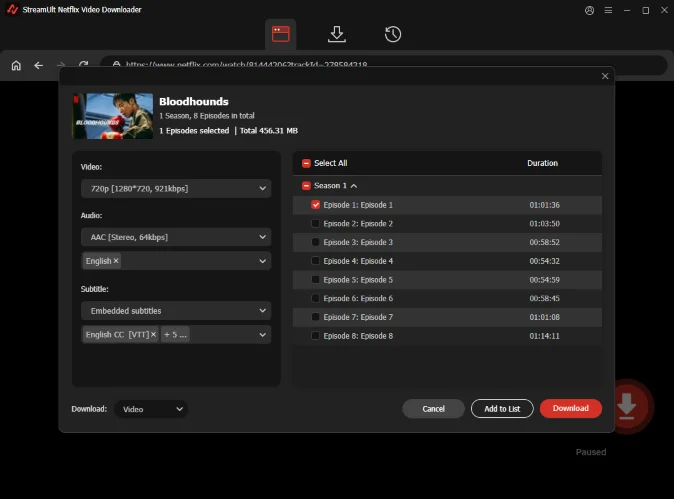
Task: Go to the home page
Action: coord(16,65)
